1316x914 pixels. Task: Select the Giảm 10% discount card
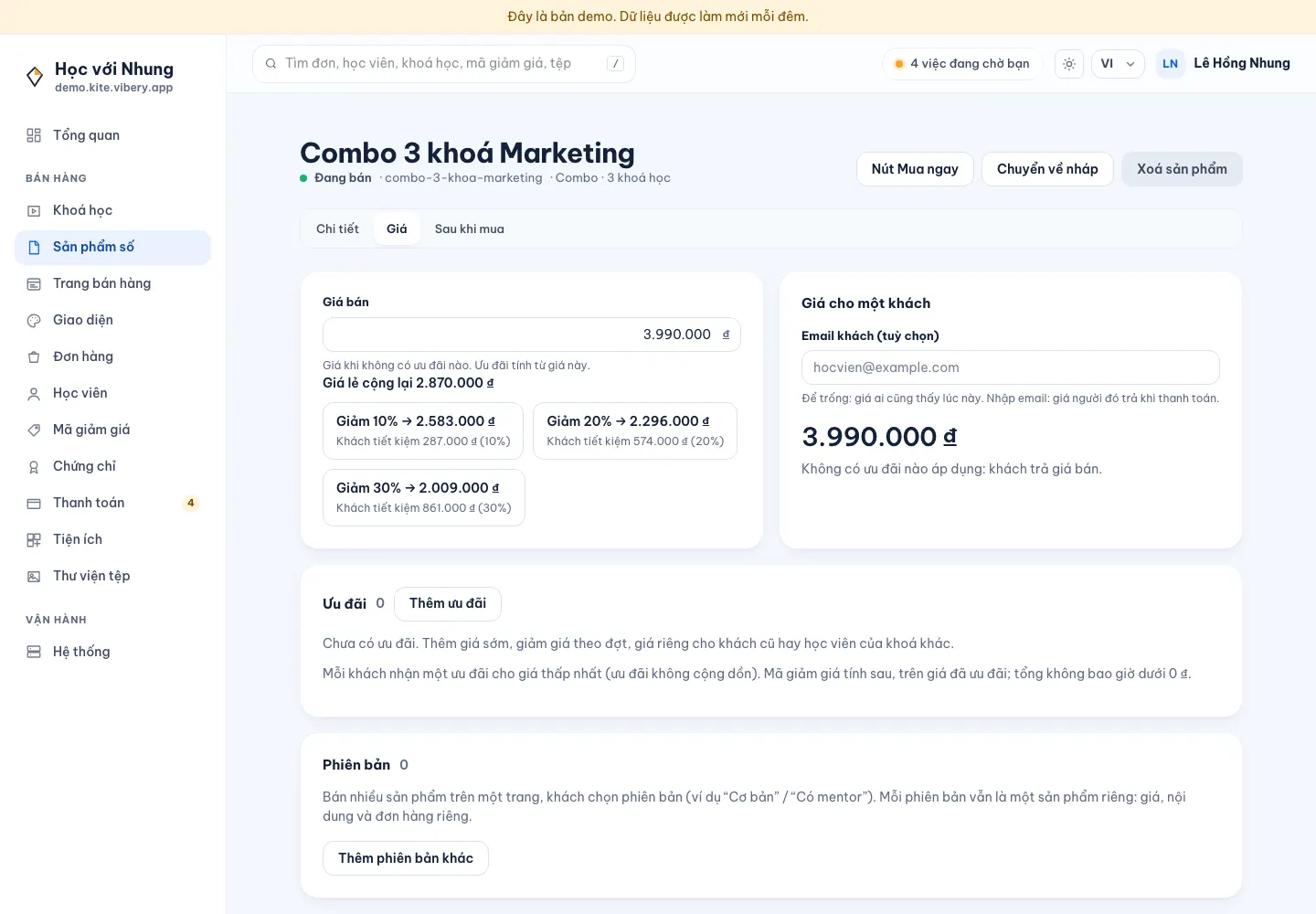(423, 430)
